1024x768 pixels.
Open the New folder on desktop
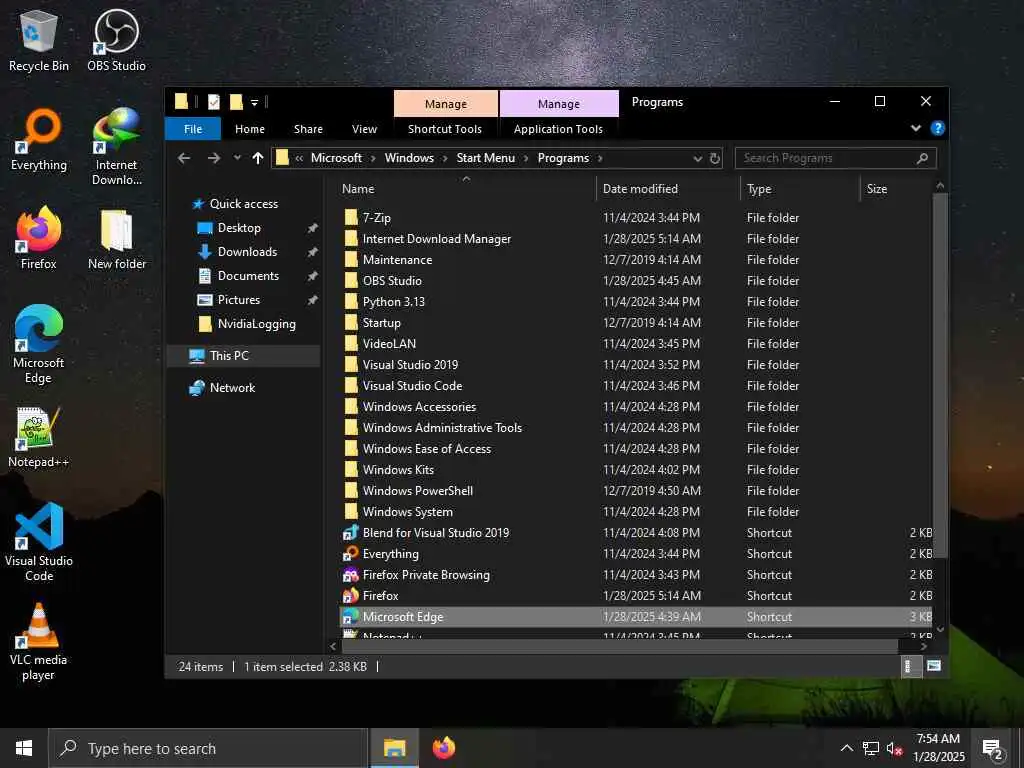(x=116, y=238)
